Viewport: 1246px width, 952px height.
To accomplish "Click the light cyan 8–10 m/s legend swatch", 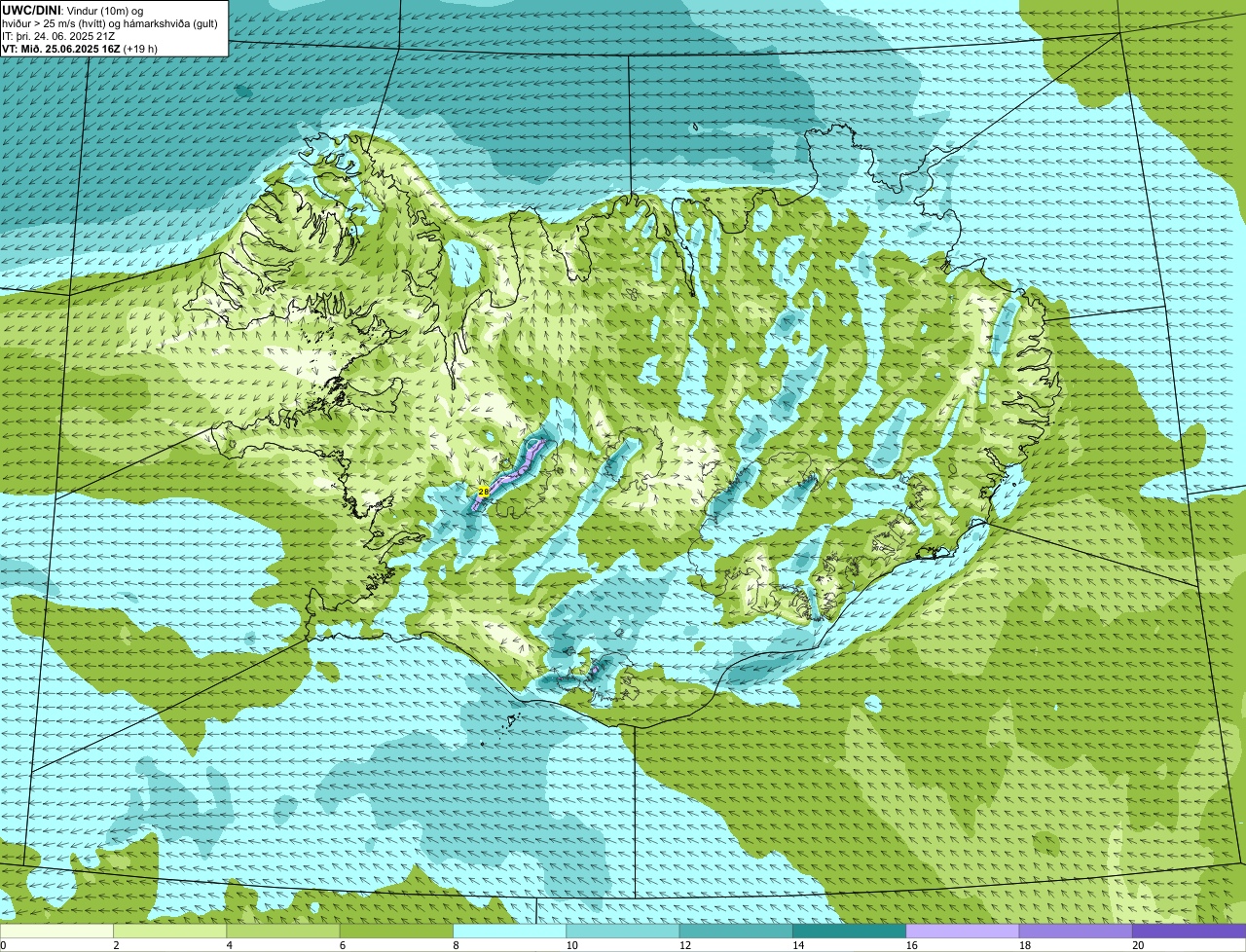I will 510,932.
